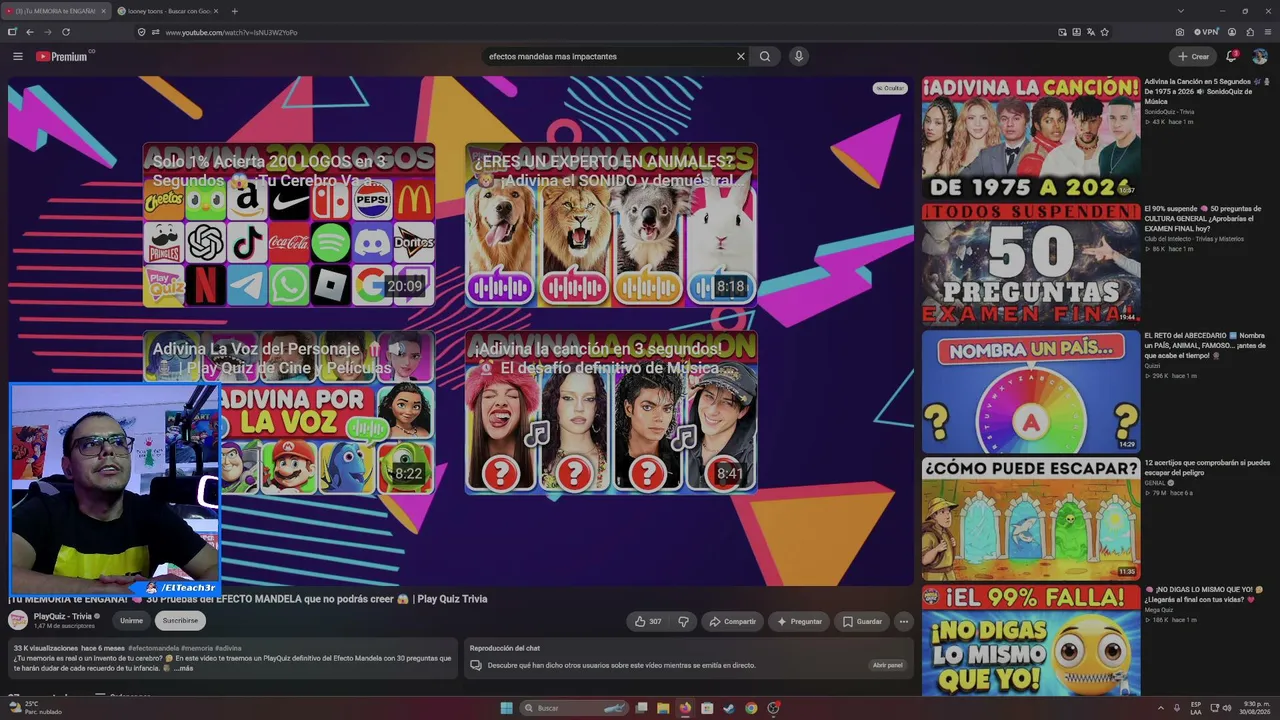Start voice search with the microphone
Screen dimensions: 1280x720
pyautogui.click(x=798, y=56)
